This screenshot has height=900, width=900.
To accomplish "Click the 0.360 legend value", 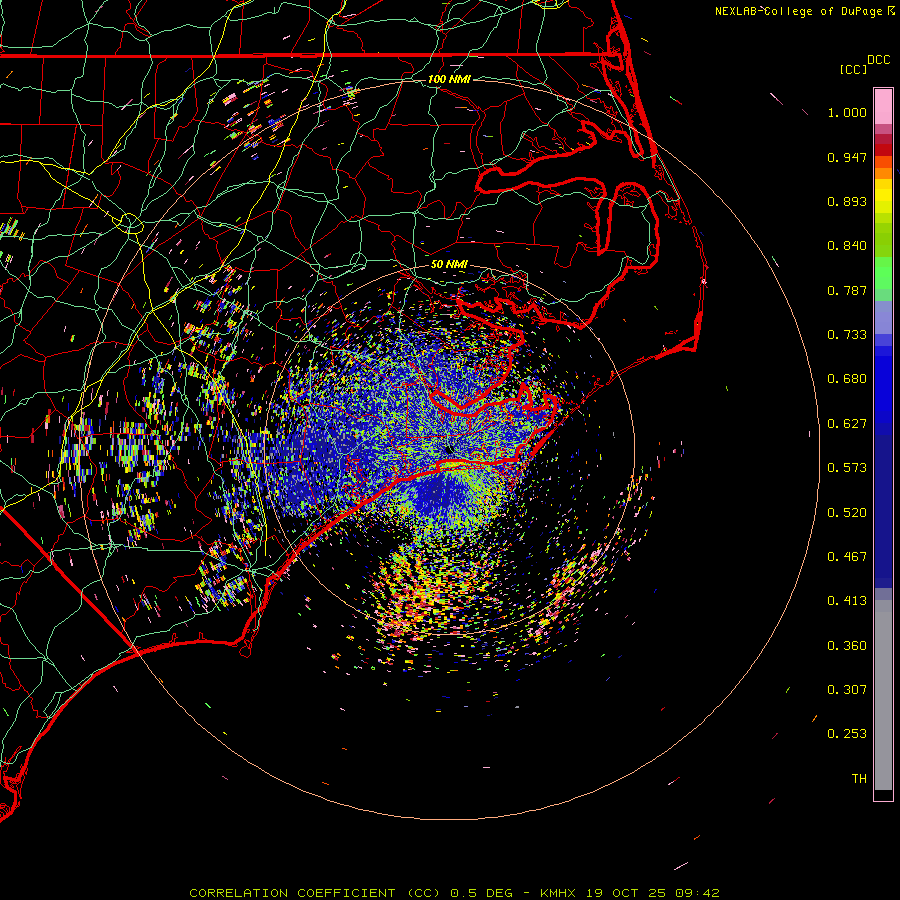I will (x=847, y=646).
